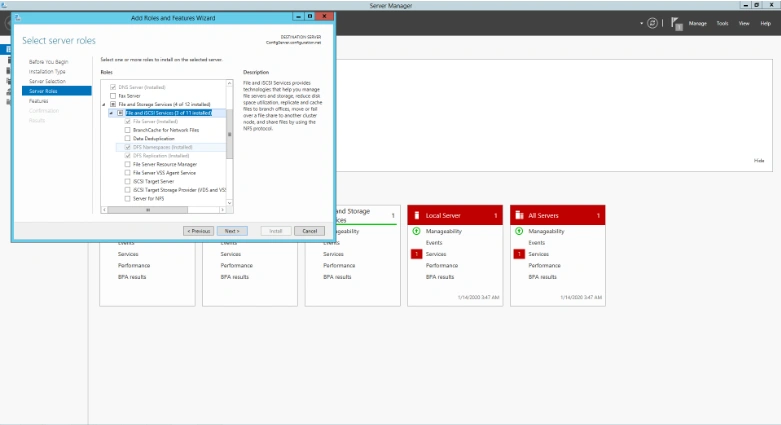Click Manageability text in Local Server tile
The height and width of the screenshot is (425, 781).
pyautogui.click(x=443, y=231)
